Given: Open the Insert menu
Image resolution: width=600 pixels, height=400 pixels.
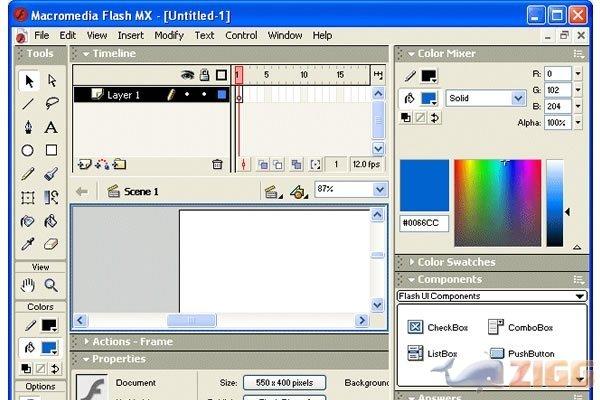Looking at the screenshot, I should (x=130, y=35).
